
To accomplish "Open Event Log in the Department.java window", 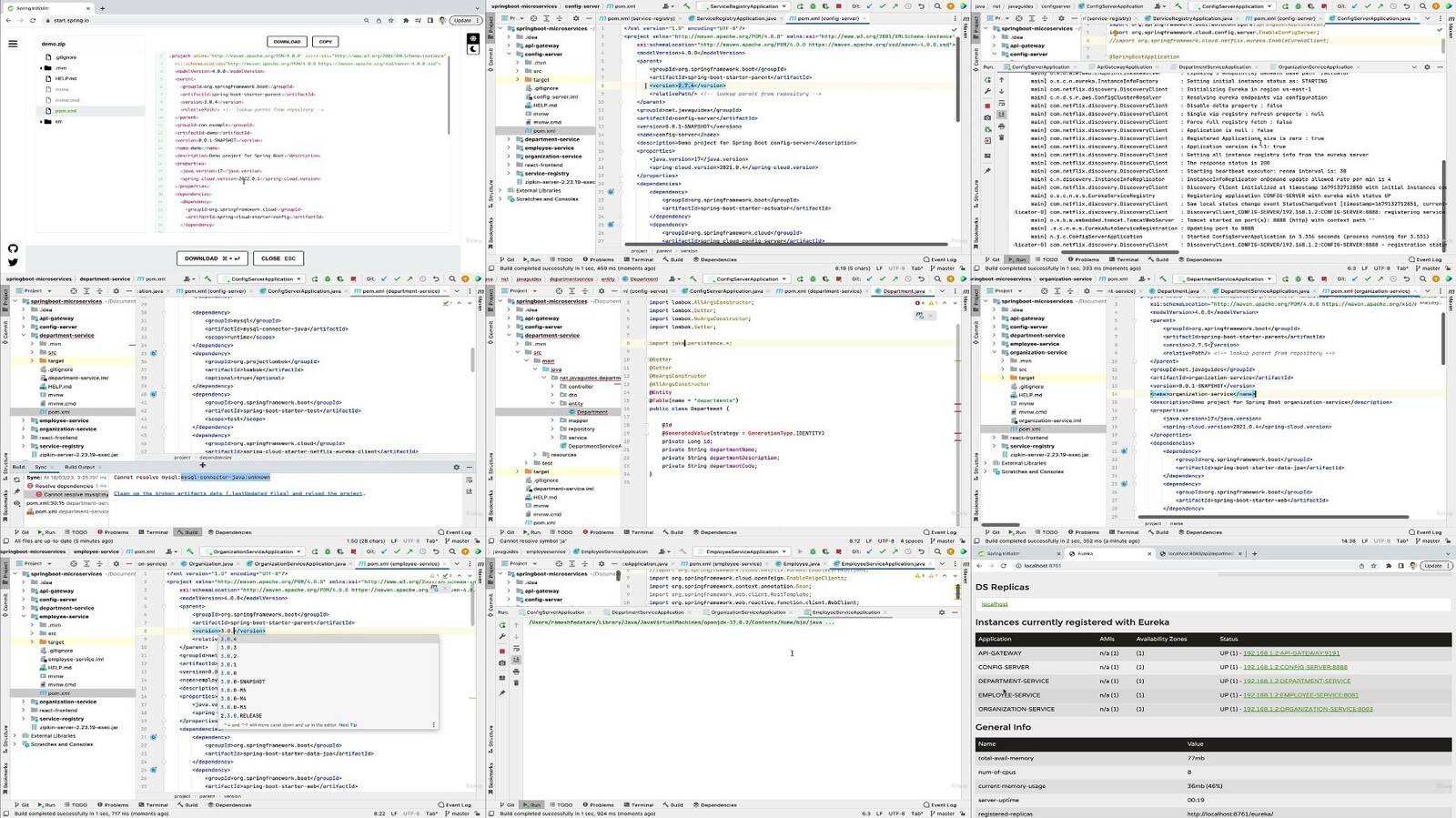I will (941, 532).
